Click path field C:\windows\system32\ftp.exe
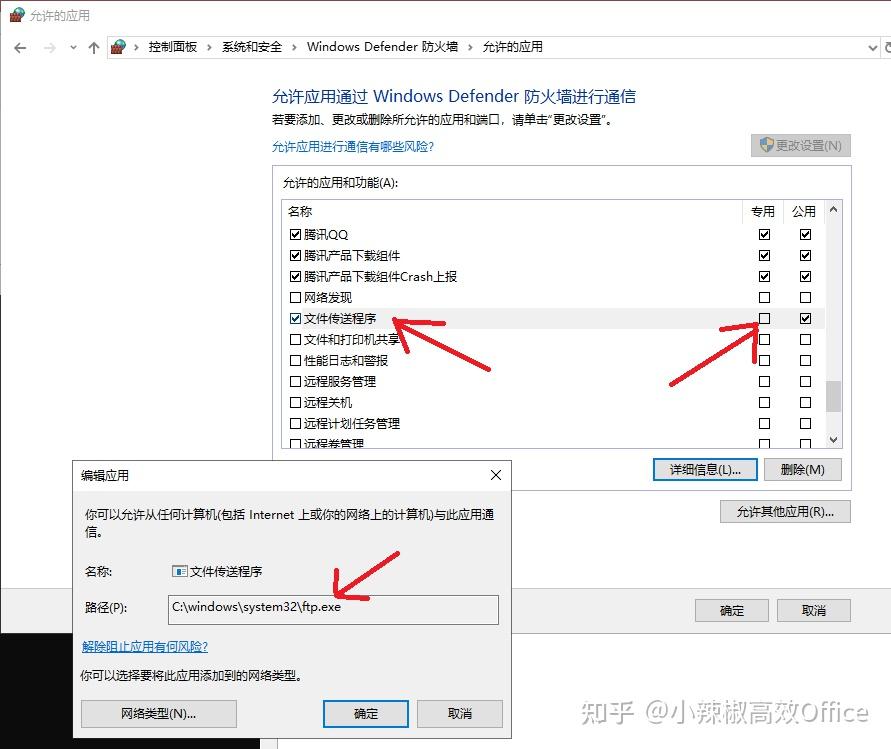Image resolution: width=891 pixels, height=749 pixels. coord(333,609)
